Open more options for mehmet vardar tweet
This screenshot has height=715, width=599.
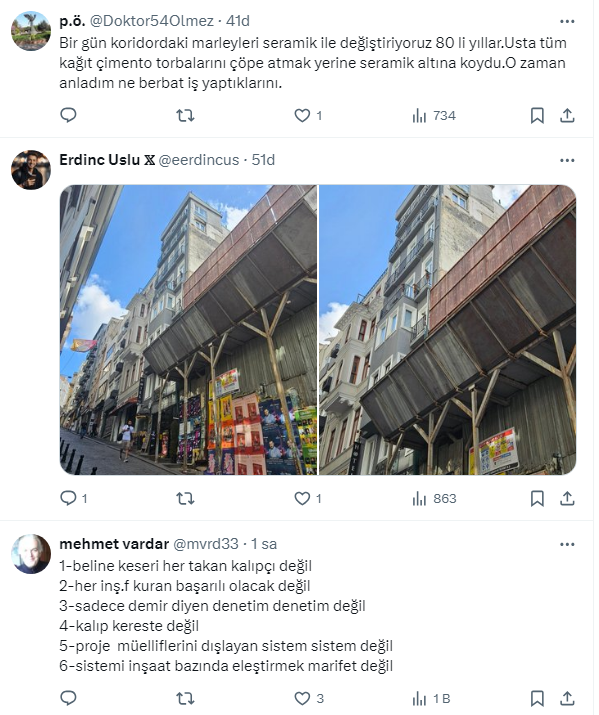click(x=567, y=544)
